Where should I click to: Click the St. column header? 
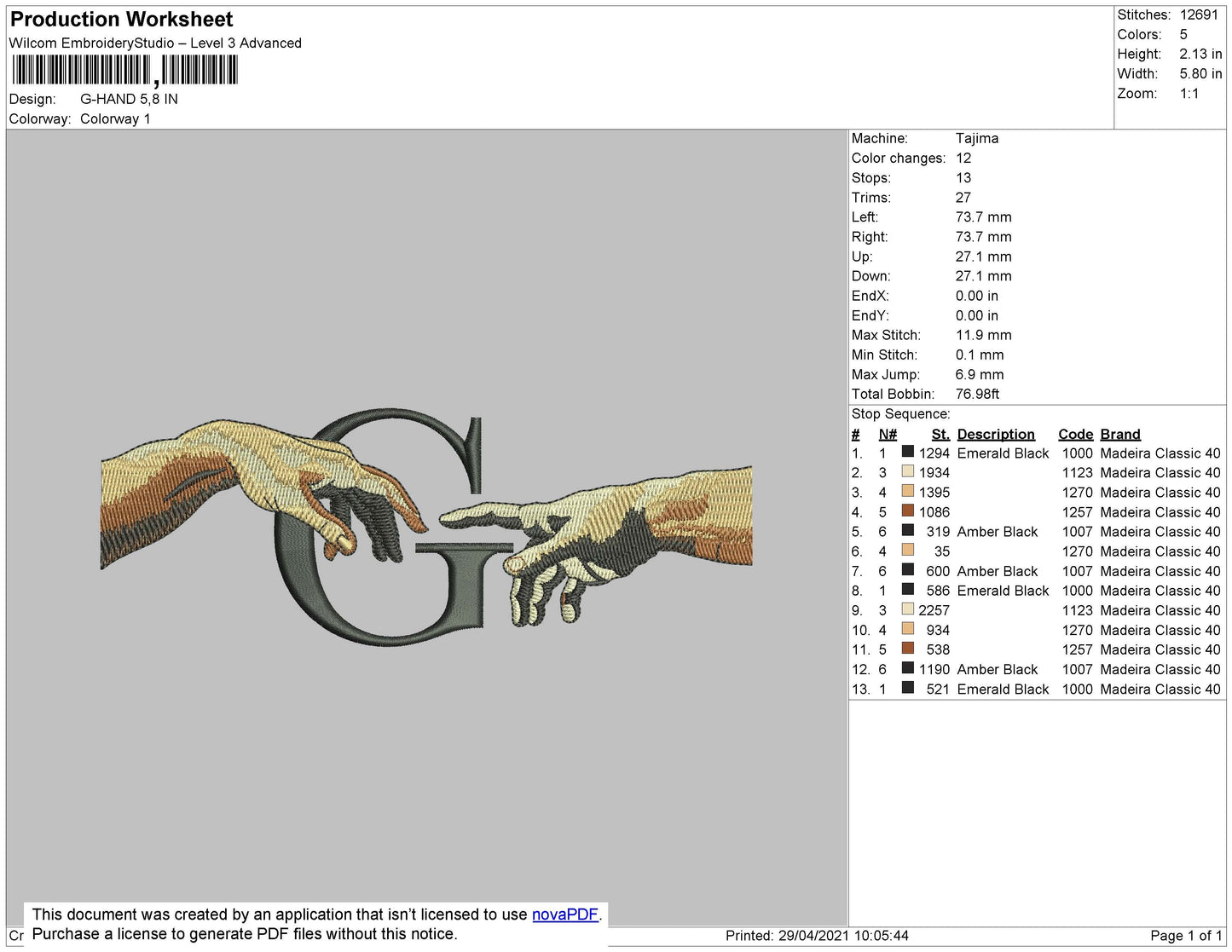pos(940,434)
